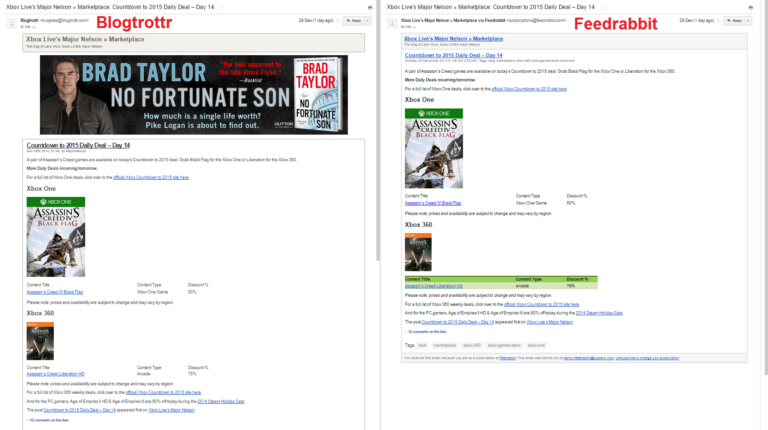Print the Feedrabbit email using printer icon
Image resolution: width=768 pixels, height=430 pixels.
point(750,7)
